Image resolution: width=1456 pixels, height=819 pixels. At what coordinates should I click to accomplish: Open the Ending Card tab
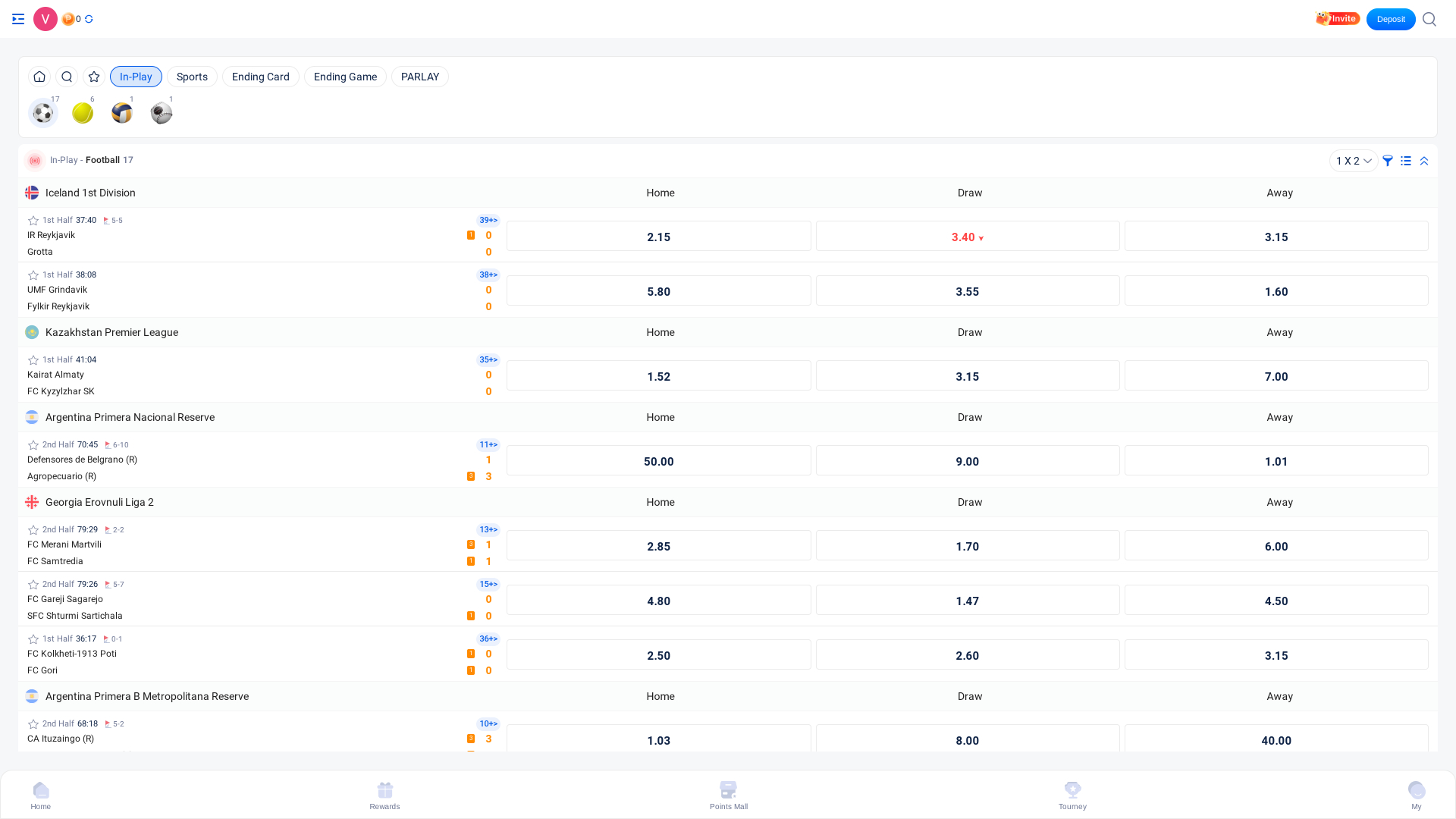pyautogui.click(x=261, y=77)
